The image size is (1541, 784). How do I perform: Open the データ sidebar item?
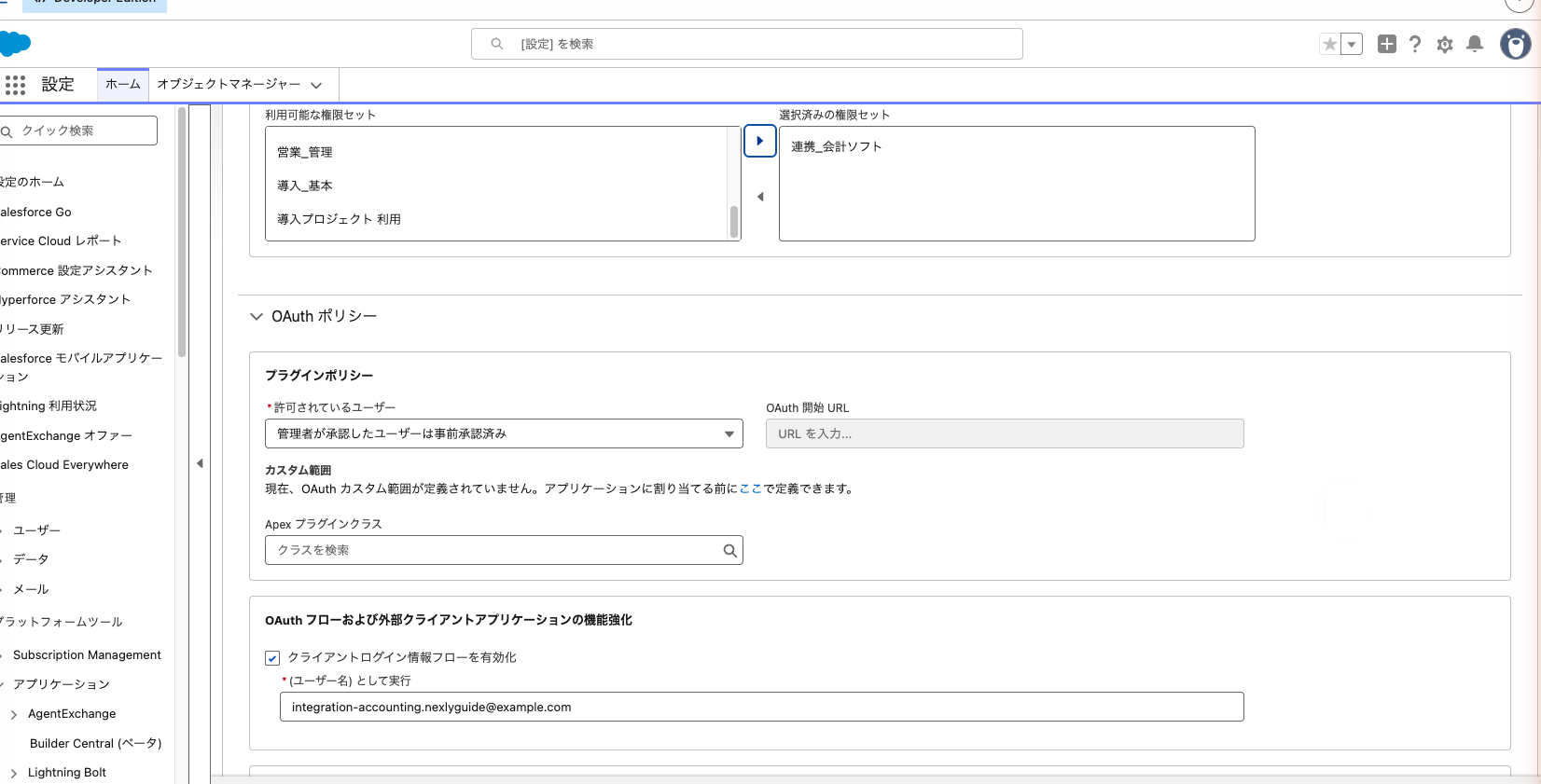(31, 559)
